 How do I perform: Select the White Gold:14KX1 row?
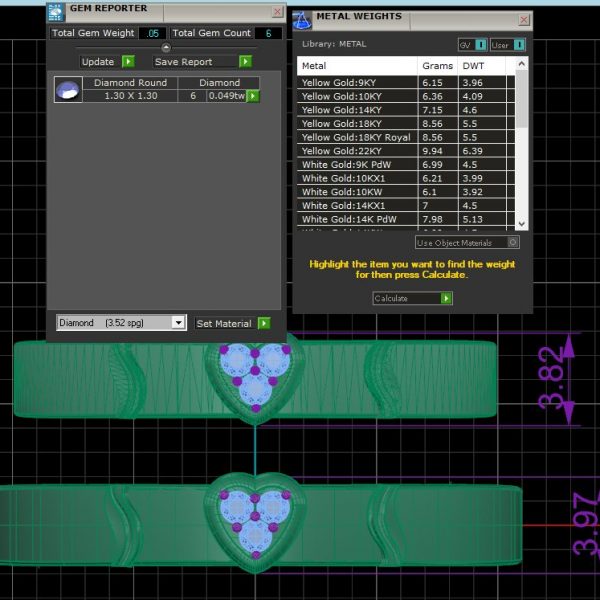click(406, 205)
